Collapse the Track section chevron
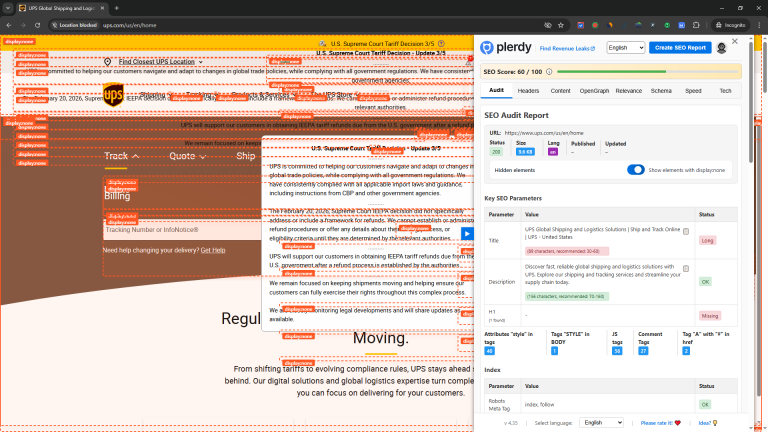This screenshot has width=768, height=432. tap(136, 156)
